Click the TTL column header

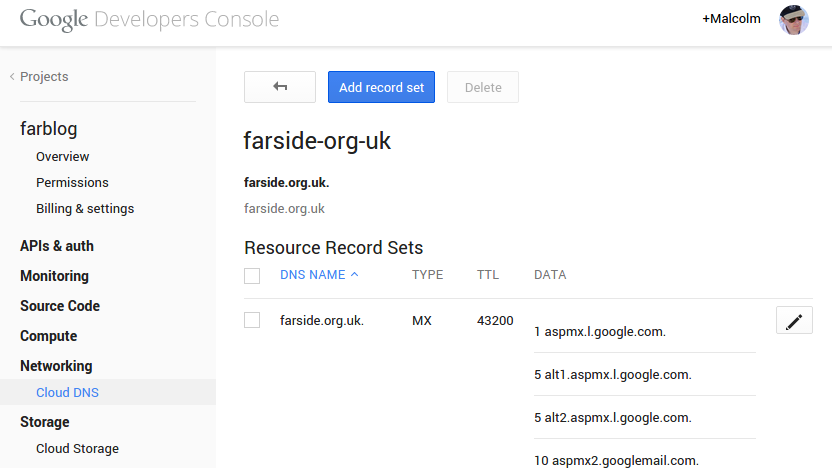(488, 275)
